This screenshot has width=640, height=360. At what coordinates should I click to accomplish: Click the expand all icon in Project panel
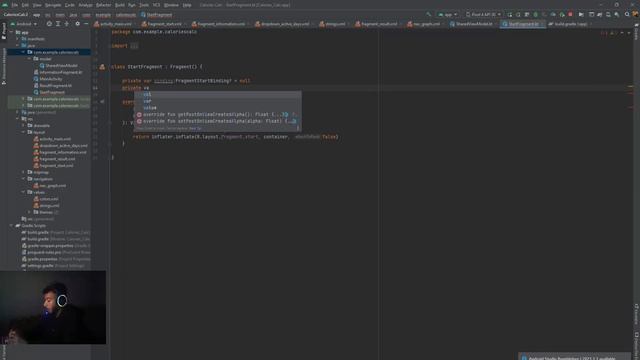click(x=58, y=24)
